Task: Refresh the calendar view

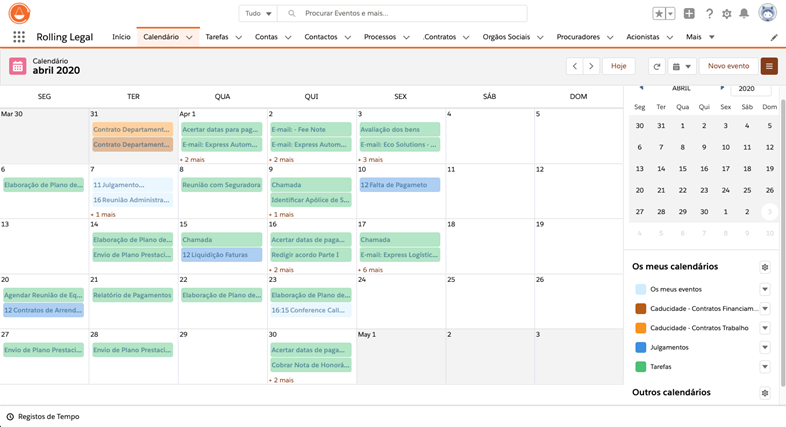Action: pyautogui.click(x=657, y=66)
